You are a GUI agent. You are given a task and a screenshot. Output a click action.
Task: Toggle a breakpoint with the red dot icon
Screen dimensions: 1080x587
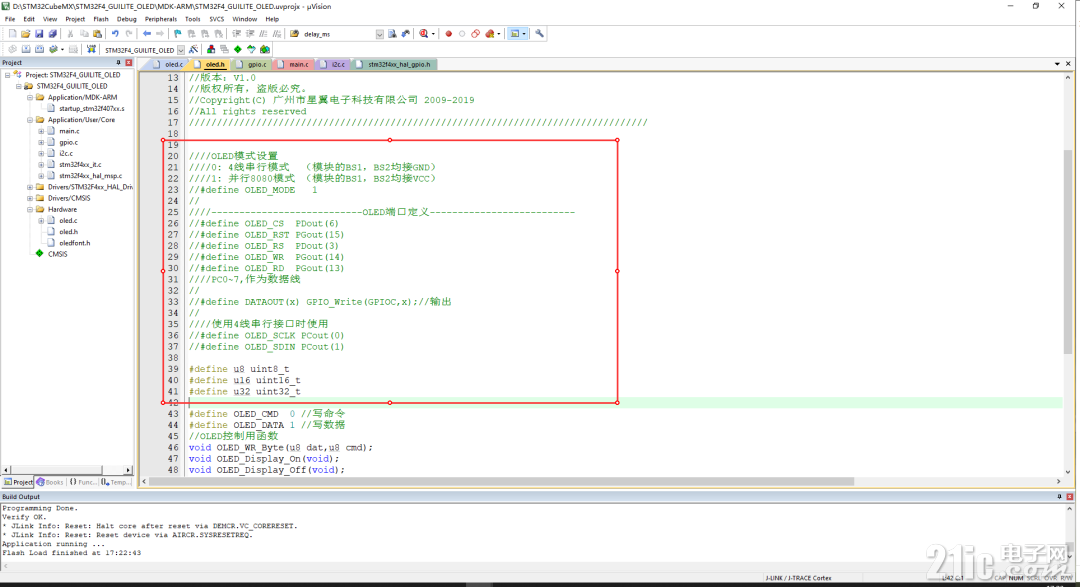[448, 34]
